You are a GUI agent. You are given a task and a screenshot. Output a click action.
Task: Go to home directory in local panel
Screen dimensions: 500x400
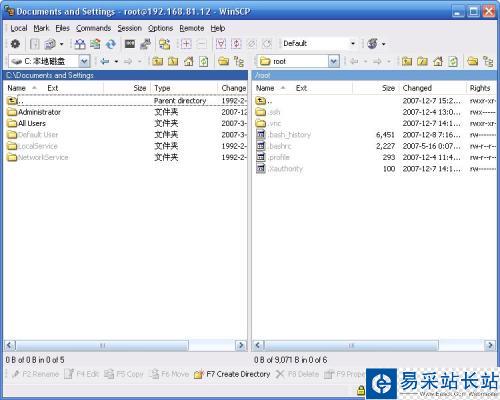[x=189, y=61]
